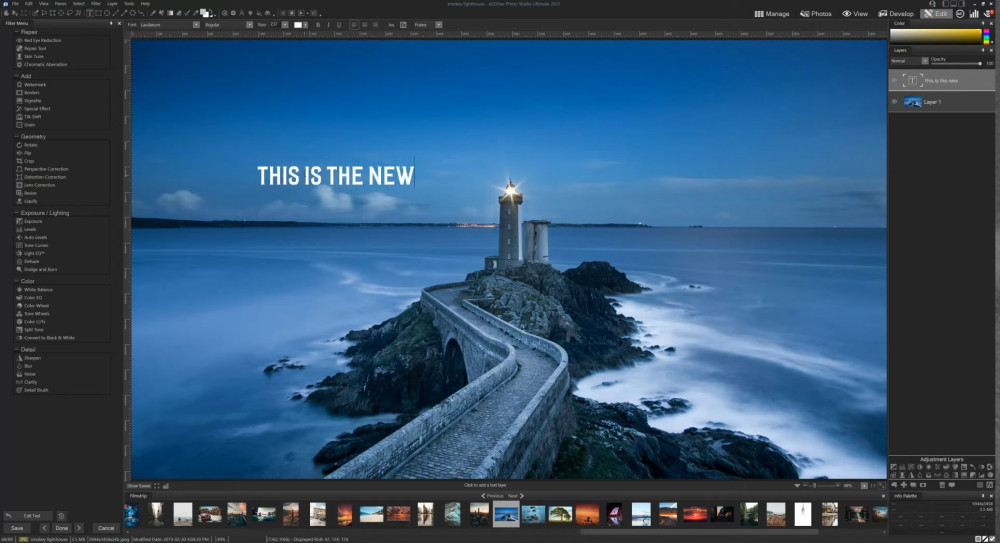Open the Tilt-Shift filter
This screenshot has height=543, width=1000.
(29, 117)
